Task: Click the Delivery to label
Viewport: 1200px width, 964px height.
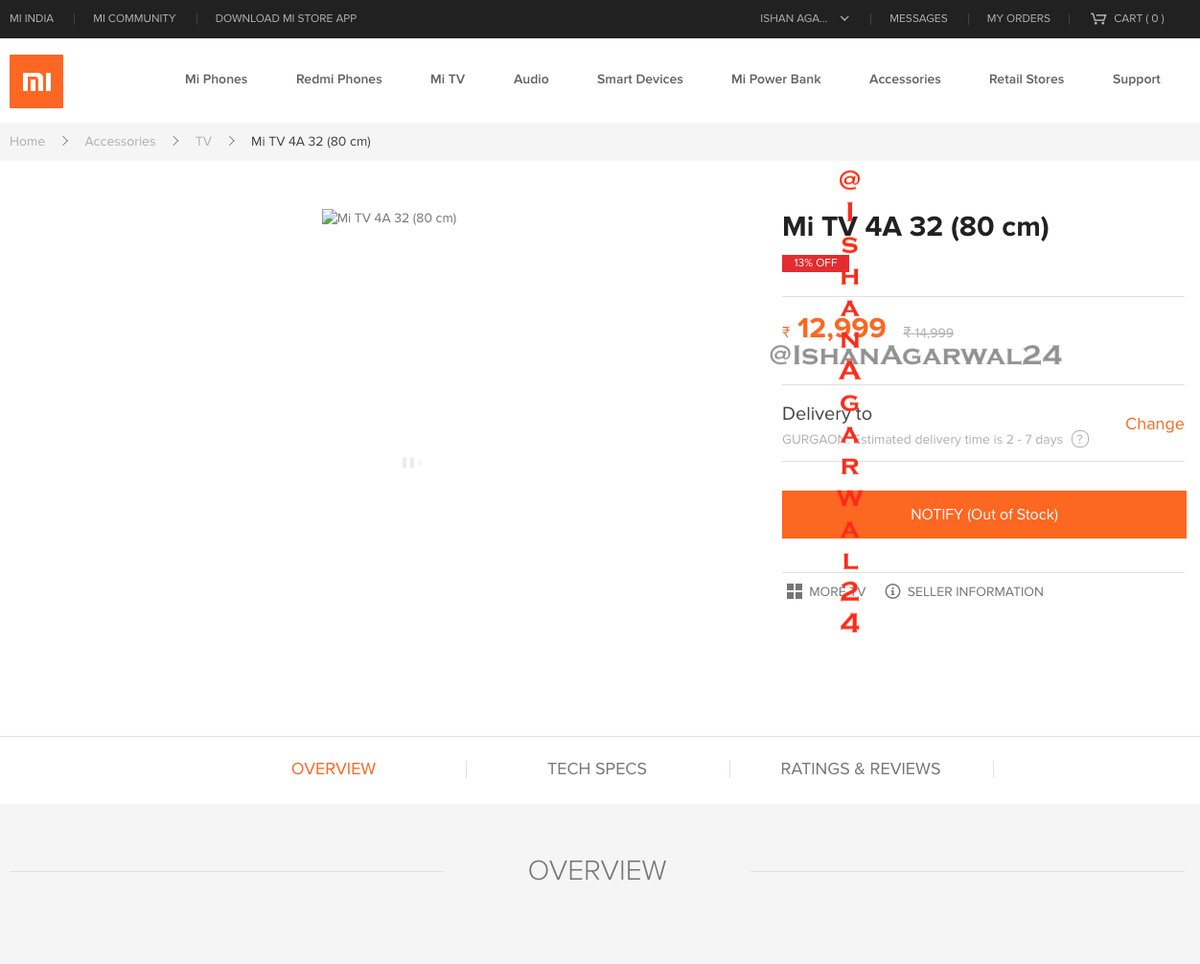Action: pos(827,414)
